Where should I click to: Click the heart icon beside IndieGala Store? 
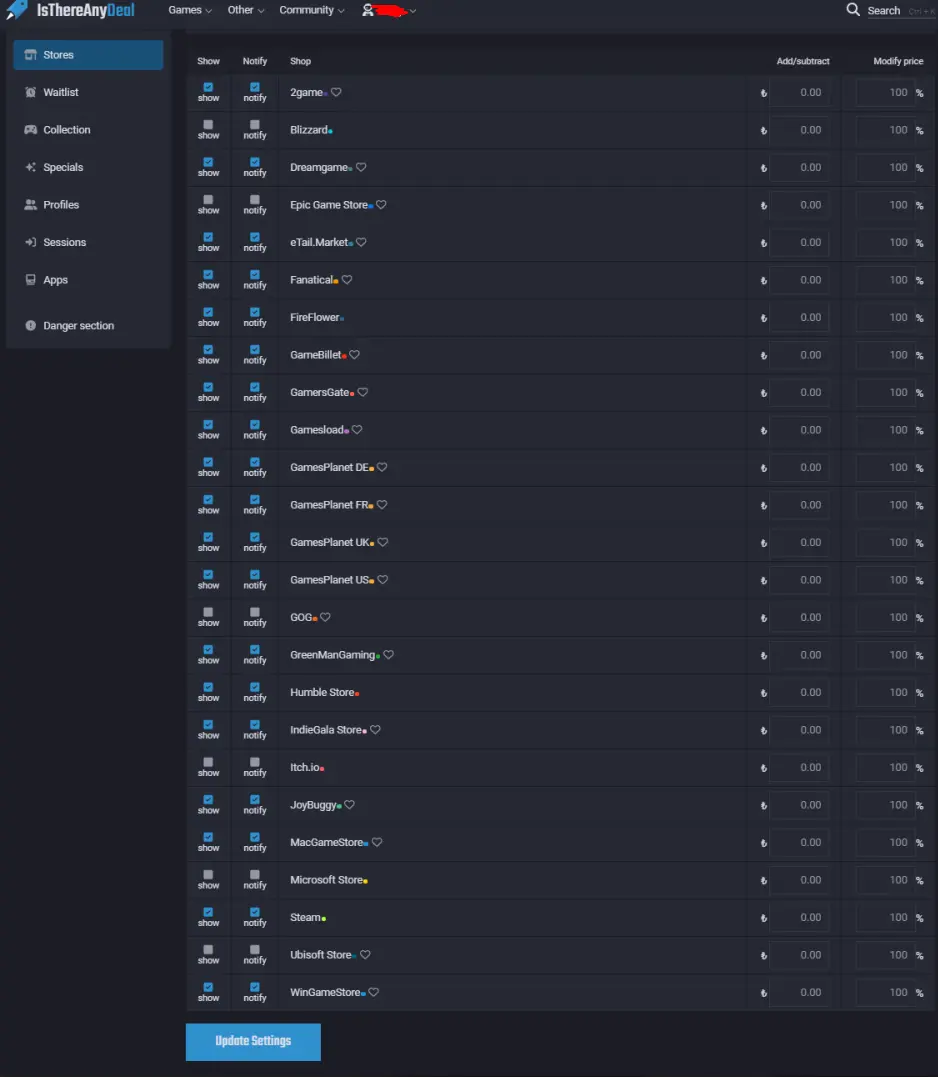(375, 729)
